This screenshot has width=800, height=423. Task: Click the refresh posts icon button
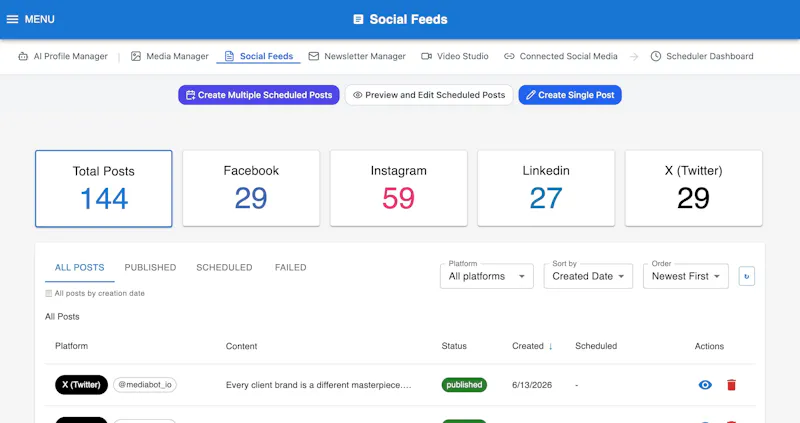tap(746, 276)
